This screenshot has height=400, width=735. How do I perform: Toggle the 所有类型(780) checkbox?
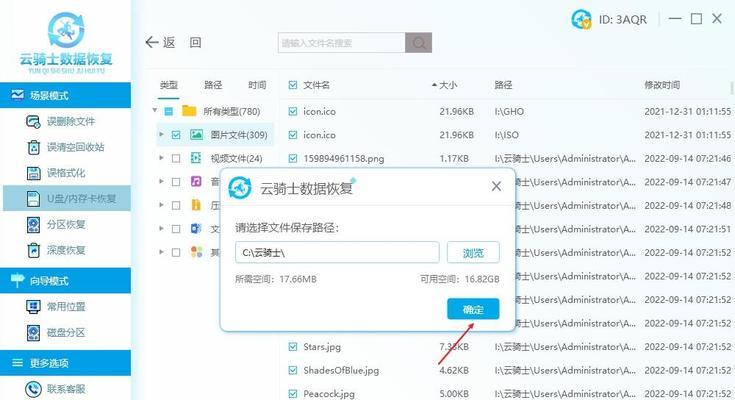169,111
